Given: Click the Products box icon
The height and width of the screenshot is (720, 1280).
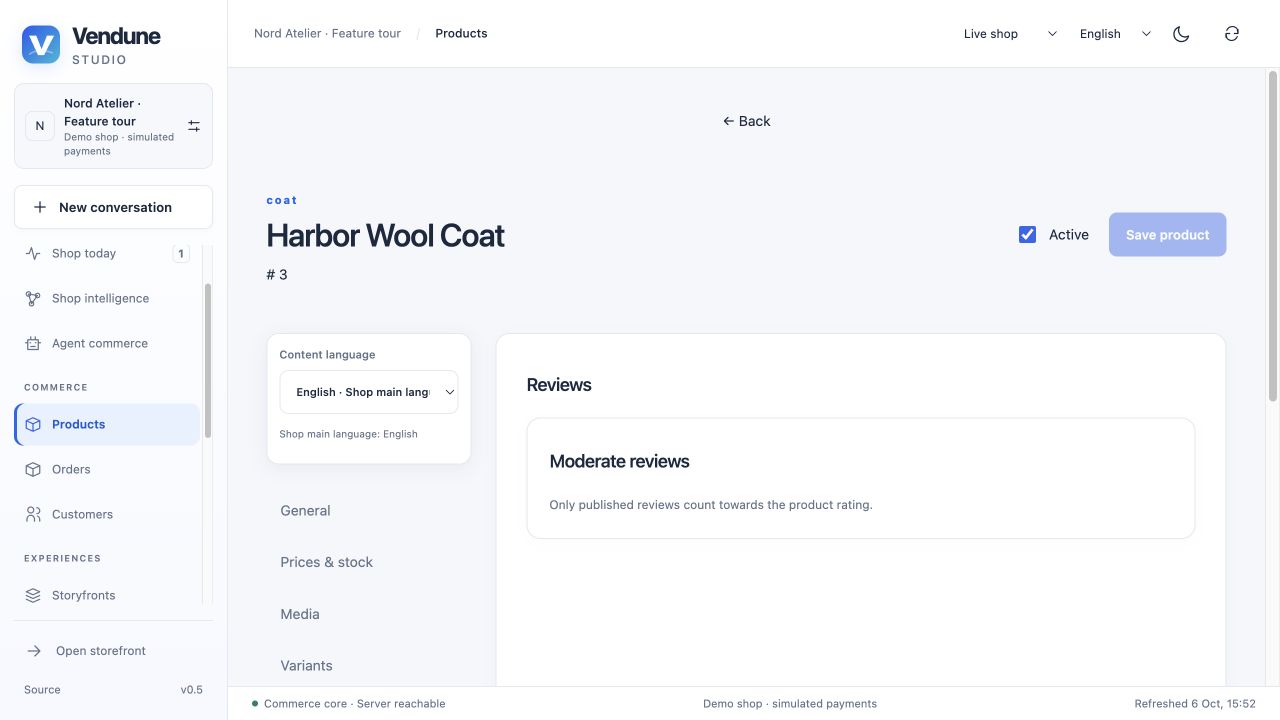Looking at the screenshot, I should (33, 424).
